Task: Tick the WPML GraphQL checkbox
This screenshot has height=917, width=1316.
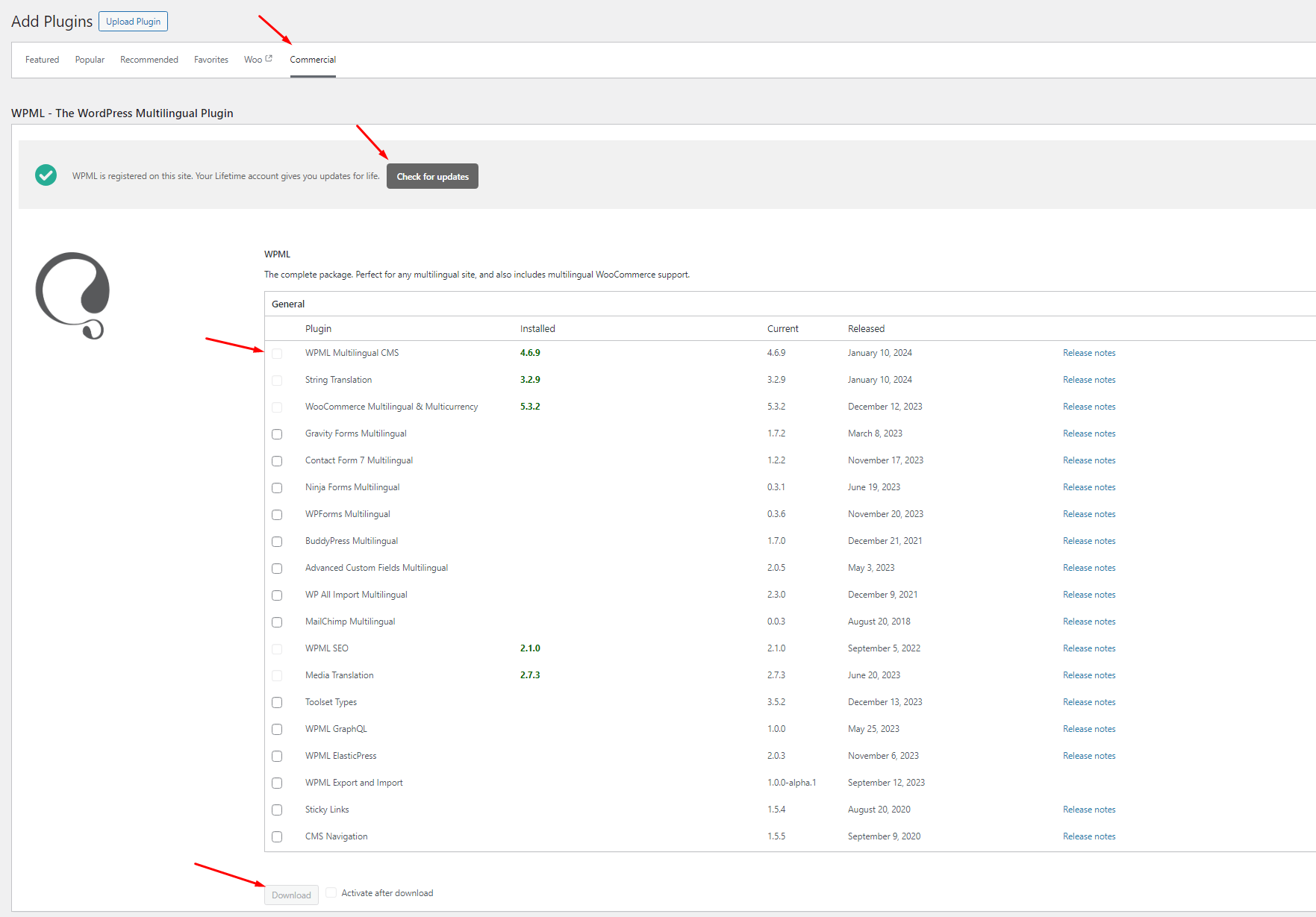Action: (277, 730)
